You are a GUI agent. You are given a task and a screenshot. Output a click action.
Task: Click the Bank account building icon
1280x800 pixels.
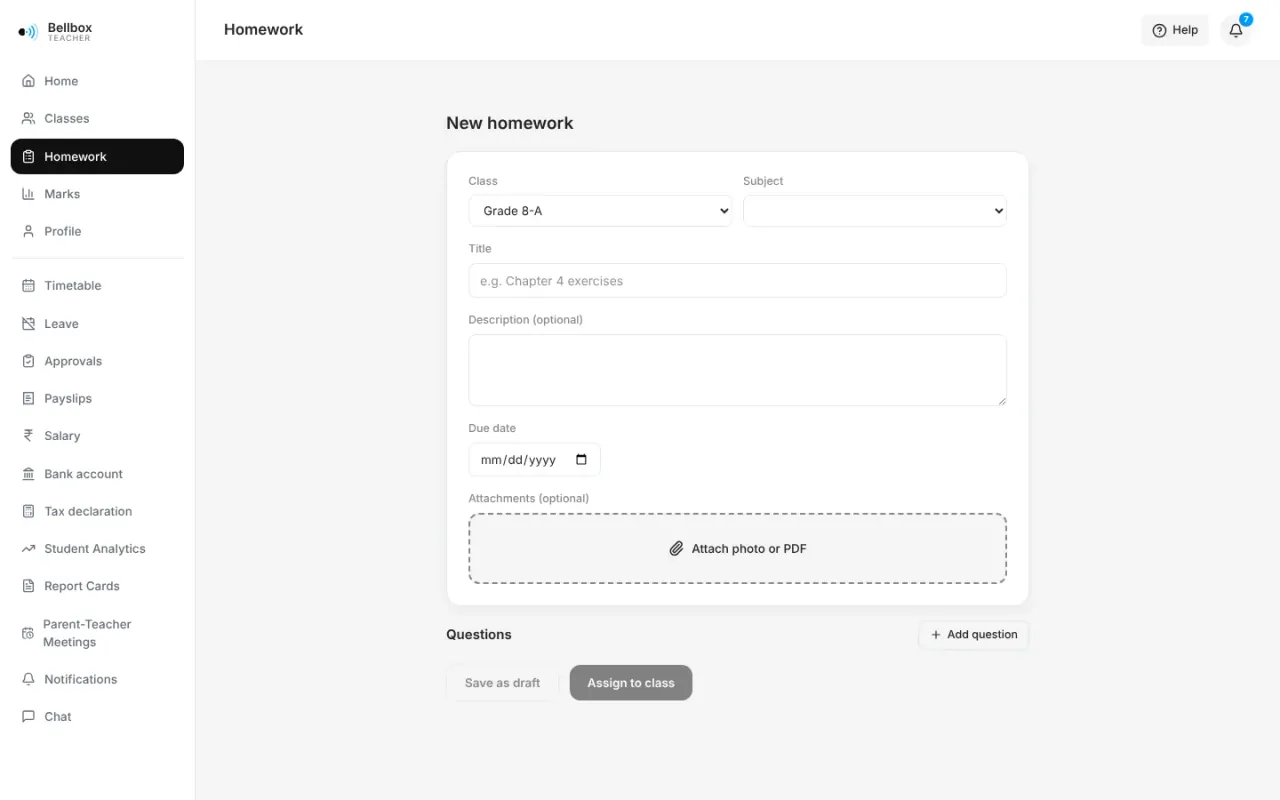click(x=28, y=474)
